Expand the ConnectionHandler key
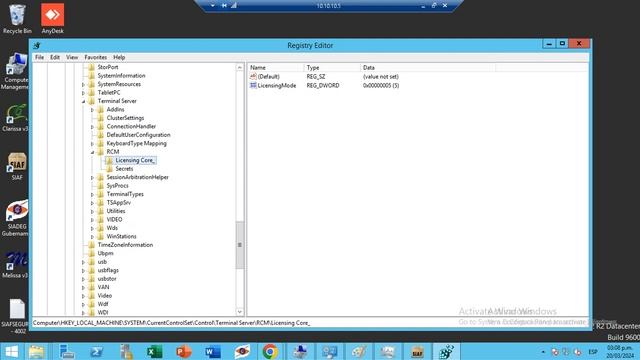 pyautogui.click(x=93, y=127)
